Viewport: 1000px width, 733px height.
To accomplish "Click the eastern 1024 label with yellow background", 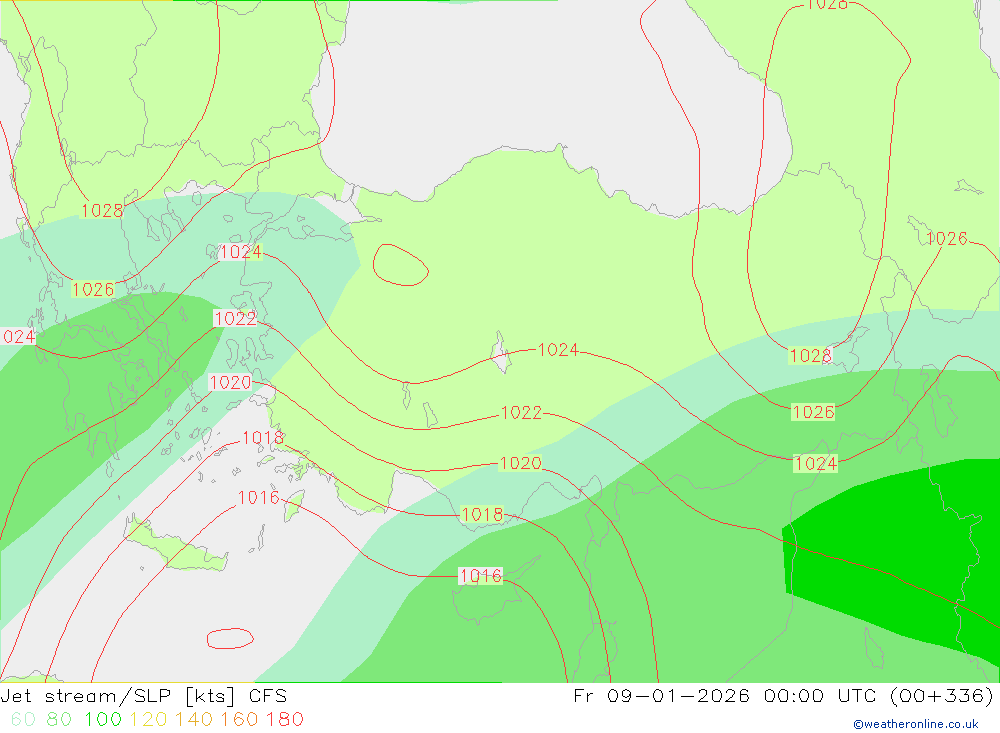I will tap(816, 463).
